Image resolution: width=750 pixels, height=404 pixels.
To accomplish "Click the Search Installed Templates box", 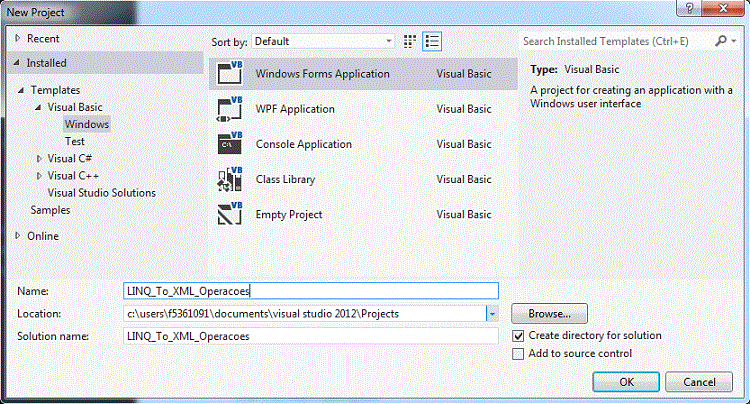I will pyautogui.click(x=617, y=41).
